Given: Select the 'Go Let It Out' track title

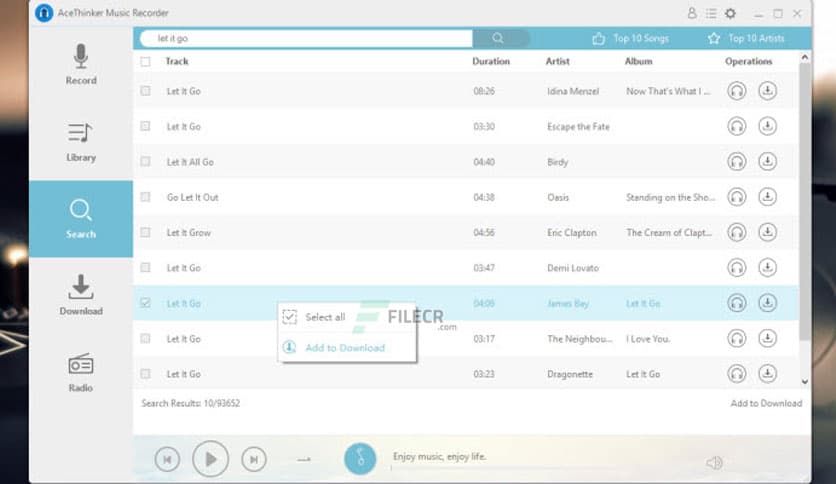Looking at the screenshot, I should tap(192, 197).
